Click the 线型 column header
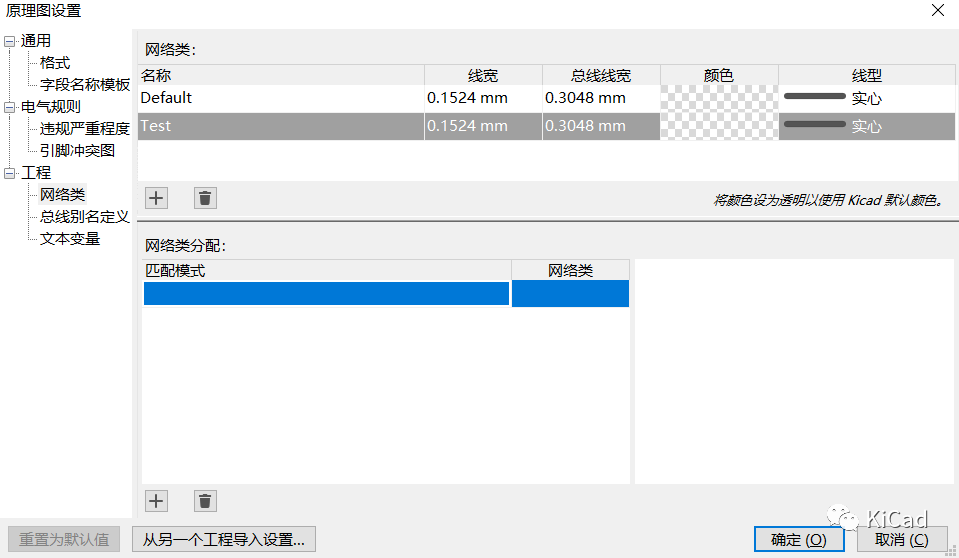Image resolution: width=959 pixels, height=558 pixels. pos(867,75)
